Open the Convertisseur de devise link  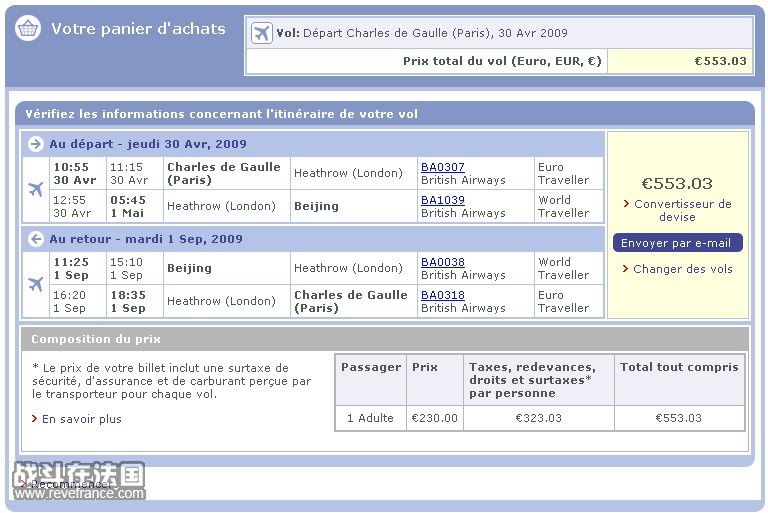pos(682,210)
